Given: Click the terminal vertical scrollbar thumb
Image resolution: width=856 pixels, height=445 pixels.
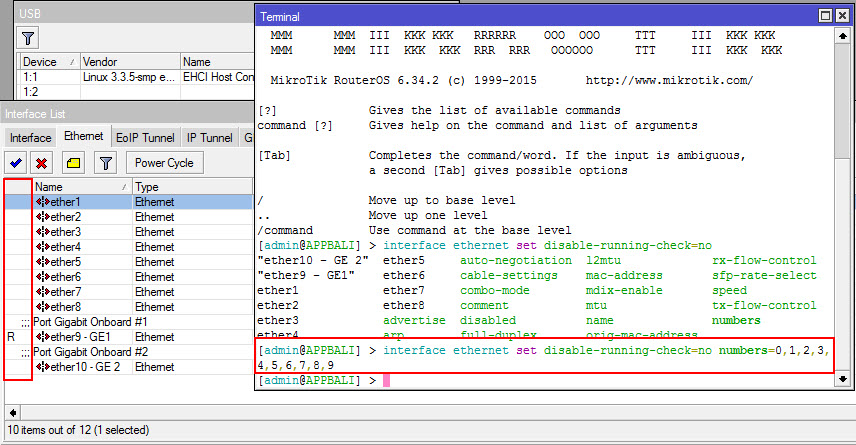Looking at the screenshot, I should 842,101.
